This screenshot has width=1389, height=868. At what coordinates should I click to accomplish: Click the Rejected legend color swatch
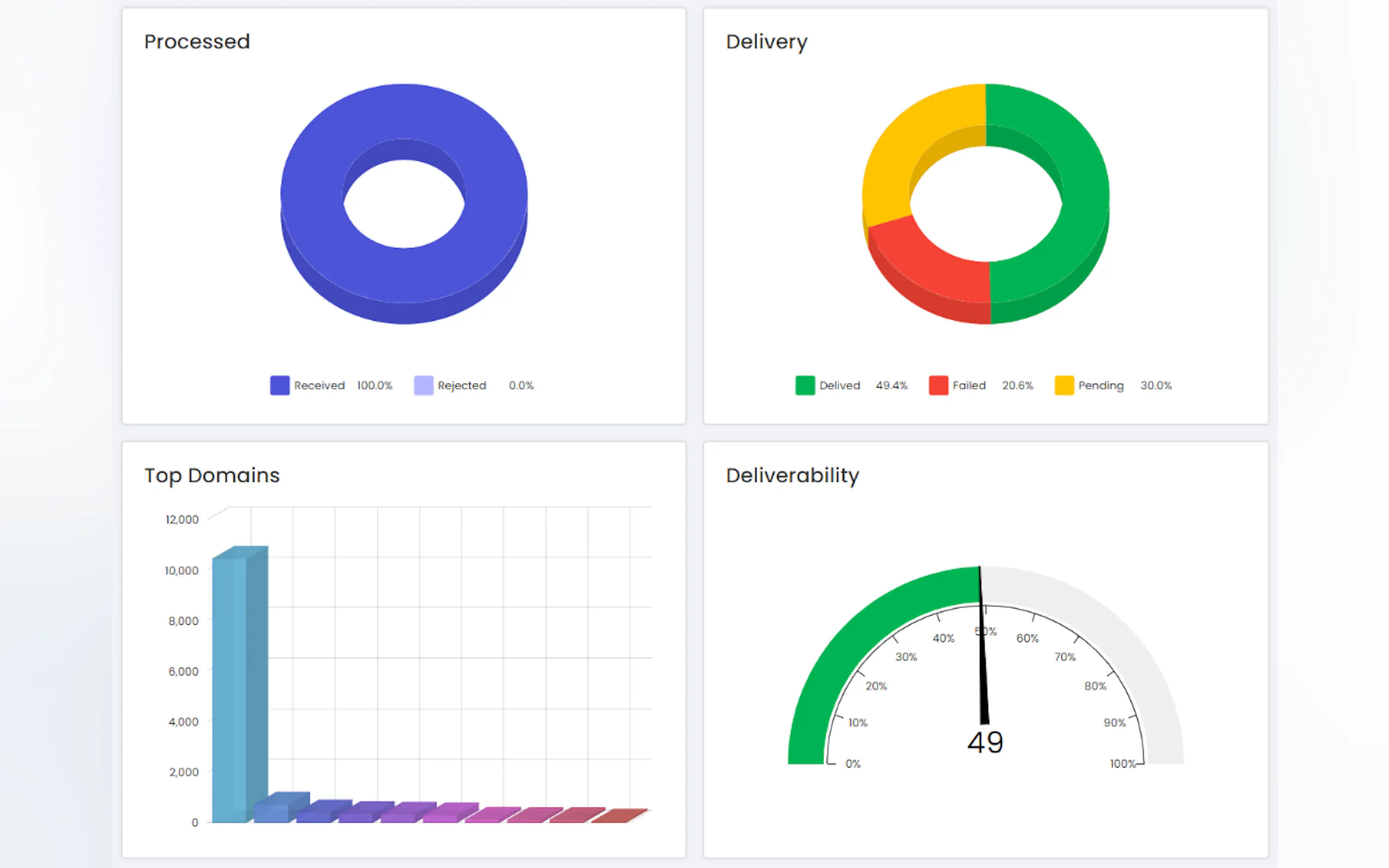[423, 385]
